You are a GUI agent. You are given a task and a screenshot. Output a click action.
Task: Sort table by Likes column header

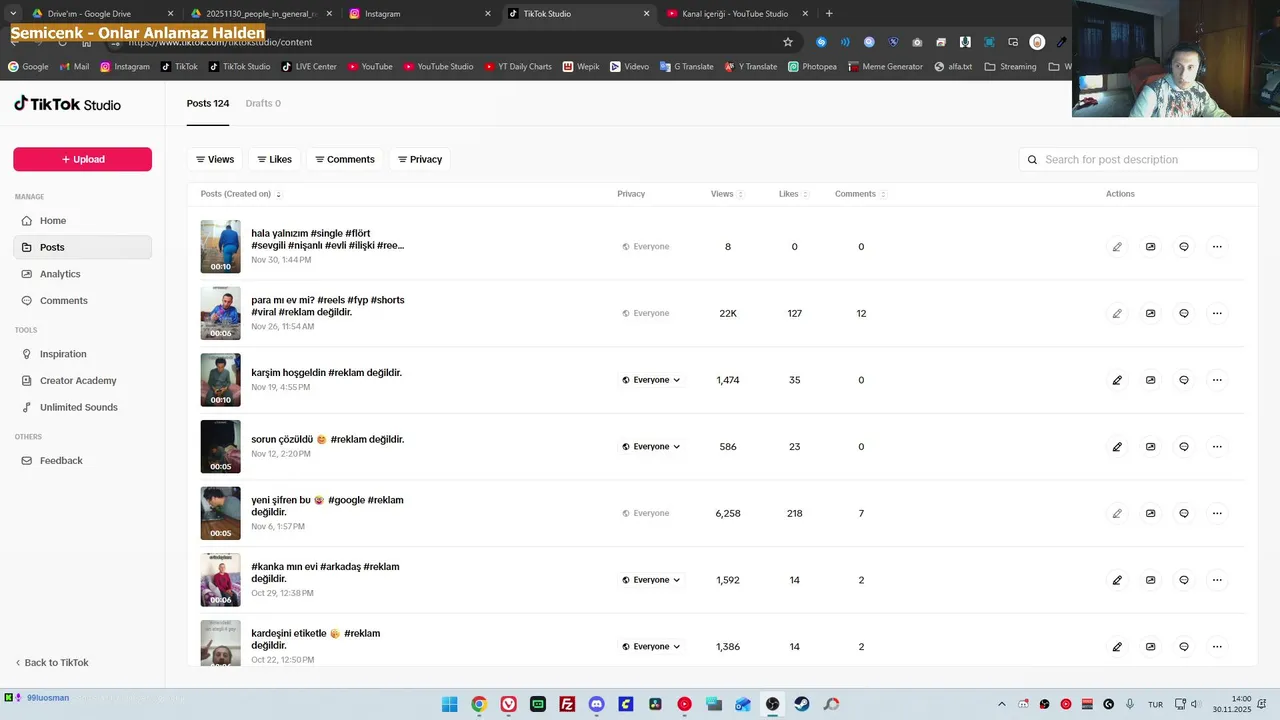[x=794, y=194]
